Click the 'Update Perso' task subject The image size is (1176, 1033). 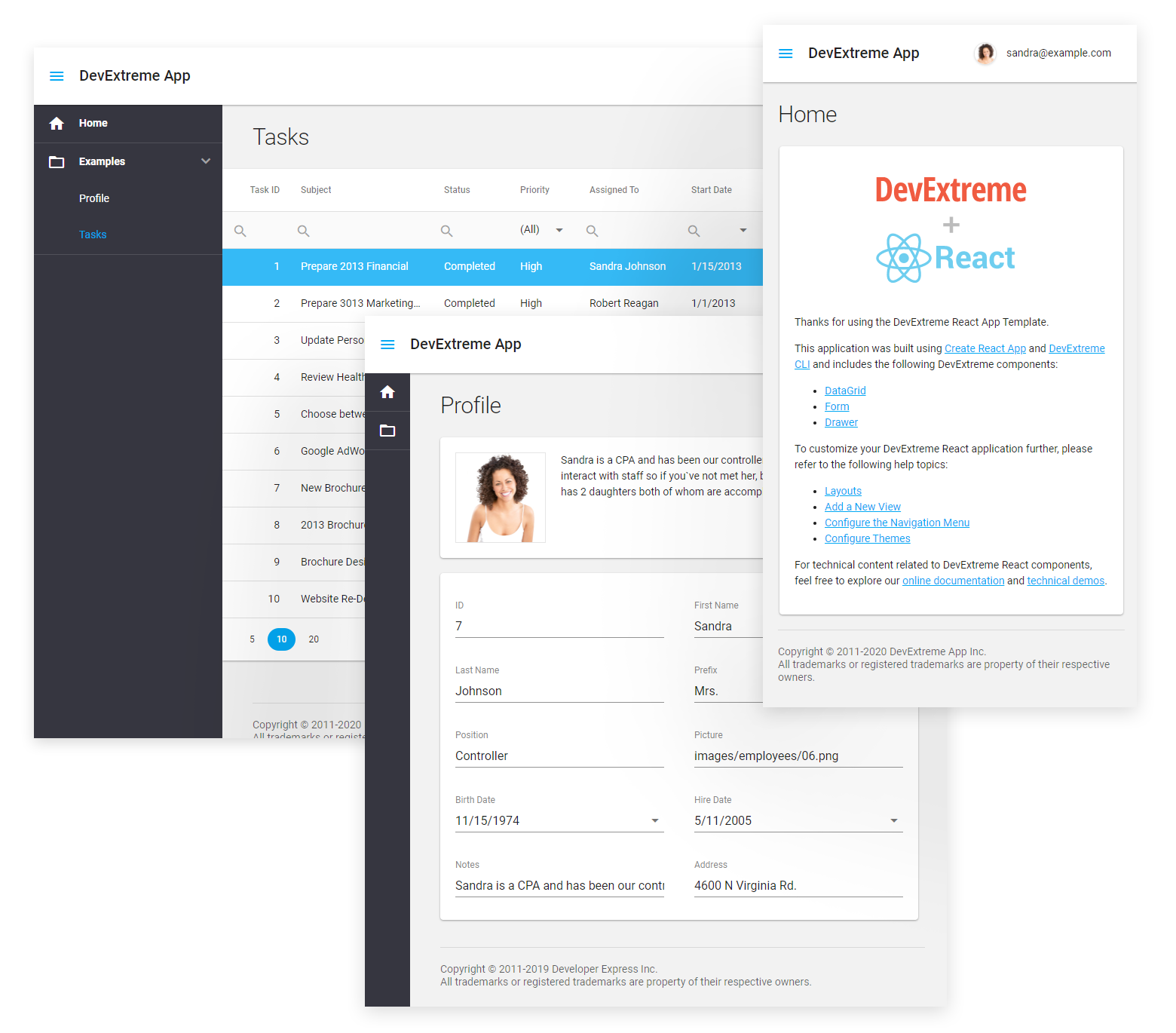pos(332,340)
